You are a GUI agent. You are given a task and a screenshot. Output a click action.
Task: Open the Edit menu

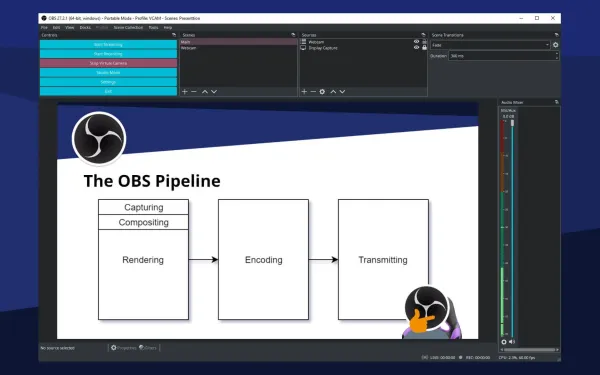click(56, 28)
